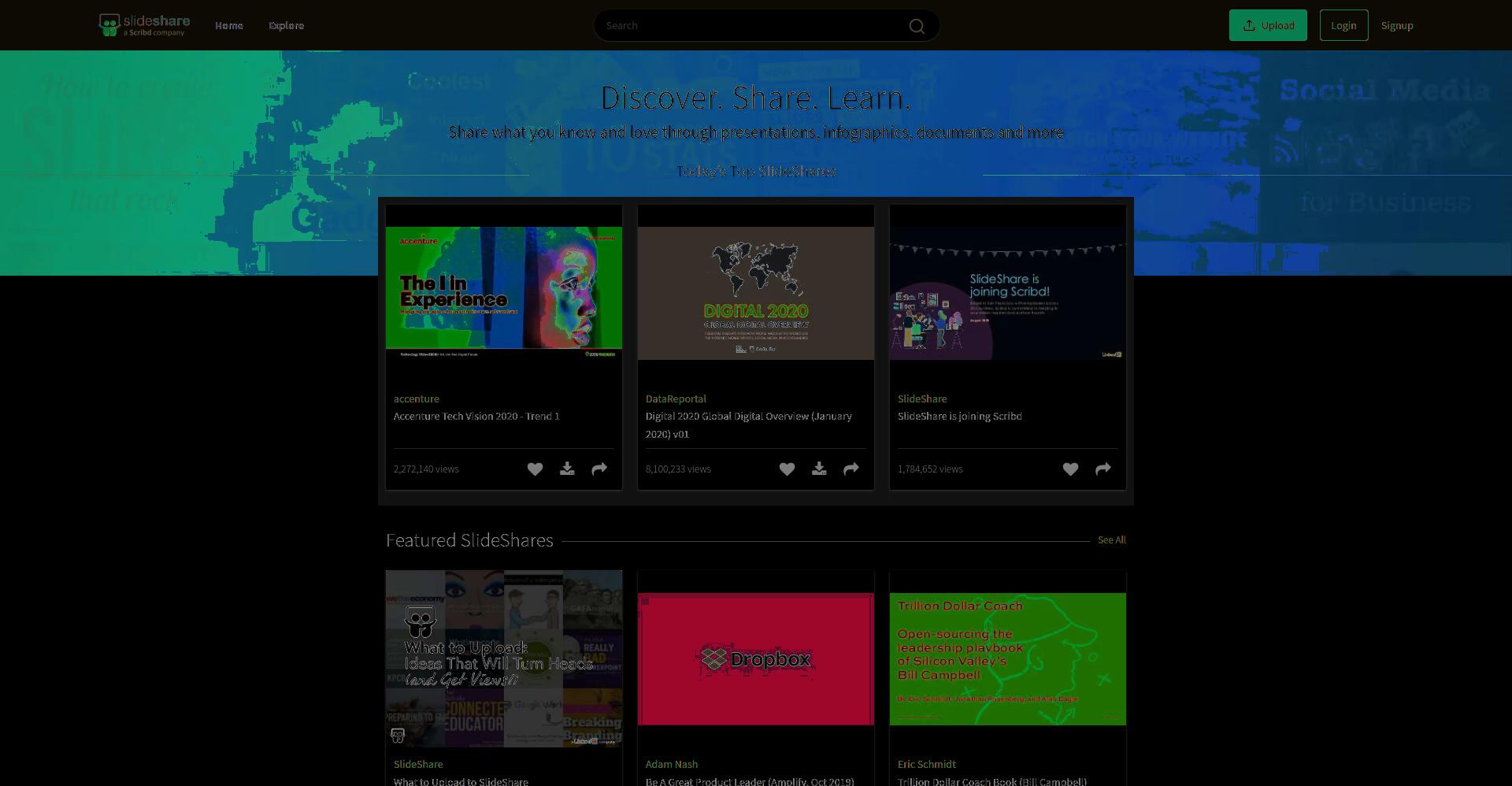Download Digital 2020 Global Digital Overview
The width and height of the screenshot is (1512, 786).
(x=819, y=469)
